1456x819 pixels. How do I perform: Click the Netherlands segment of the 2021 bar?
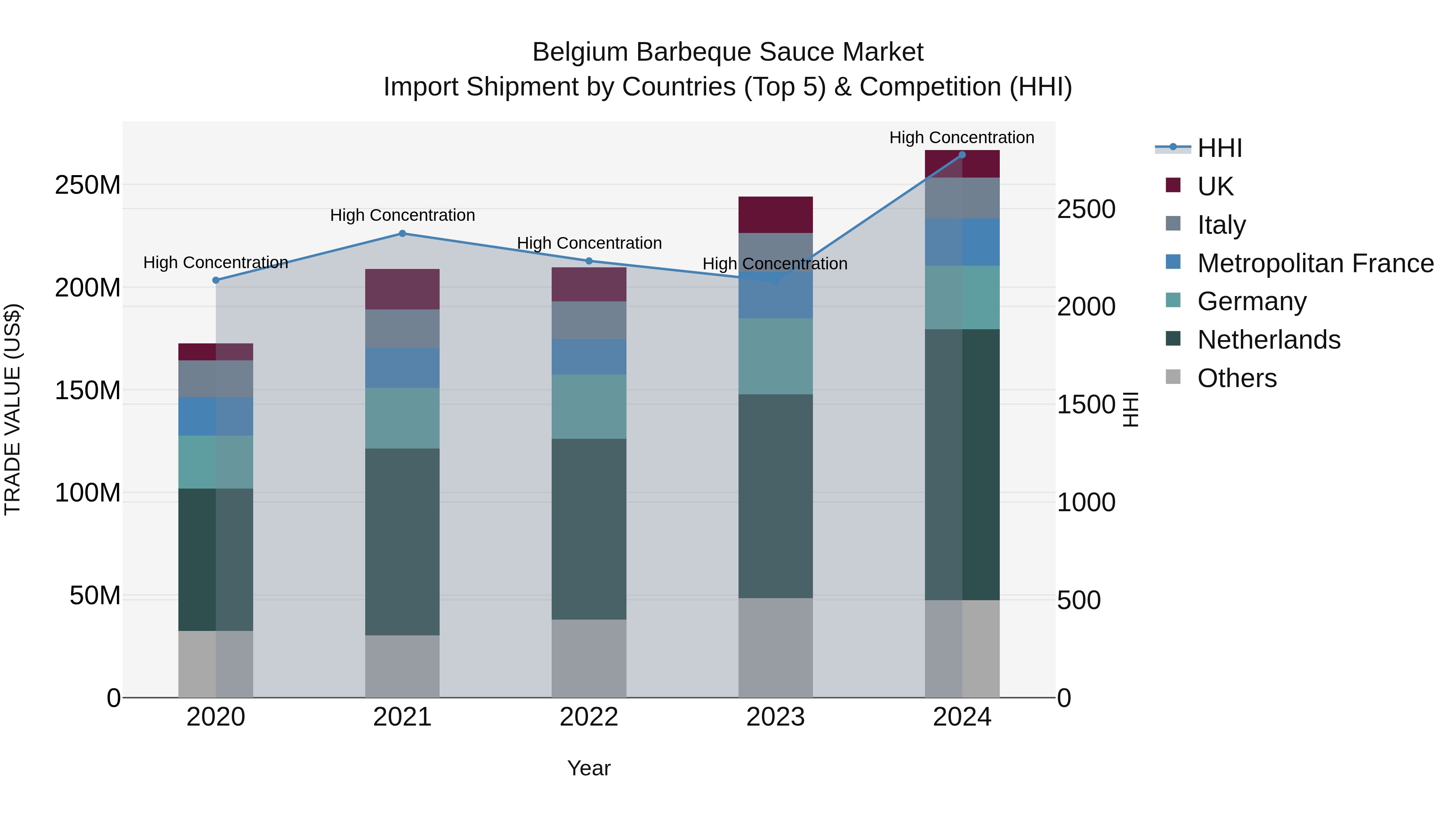point(402,542)
